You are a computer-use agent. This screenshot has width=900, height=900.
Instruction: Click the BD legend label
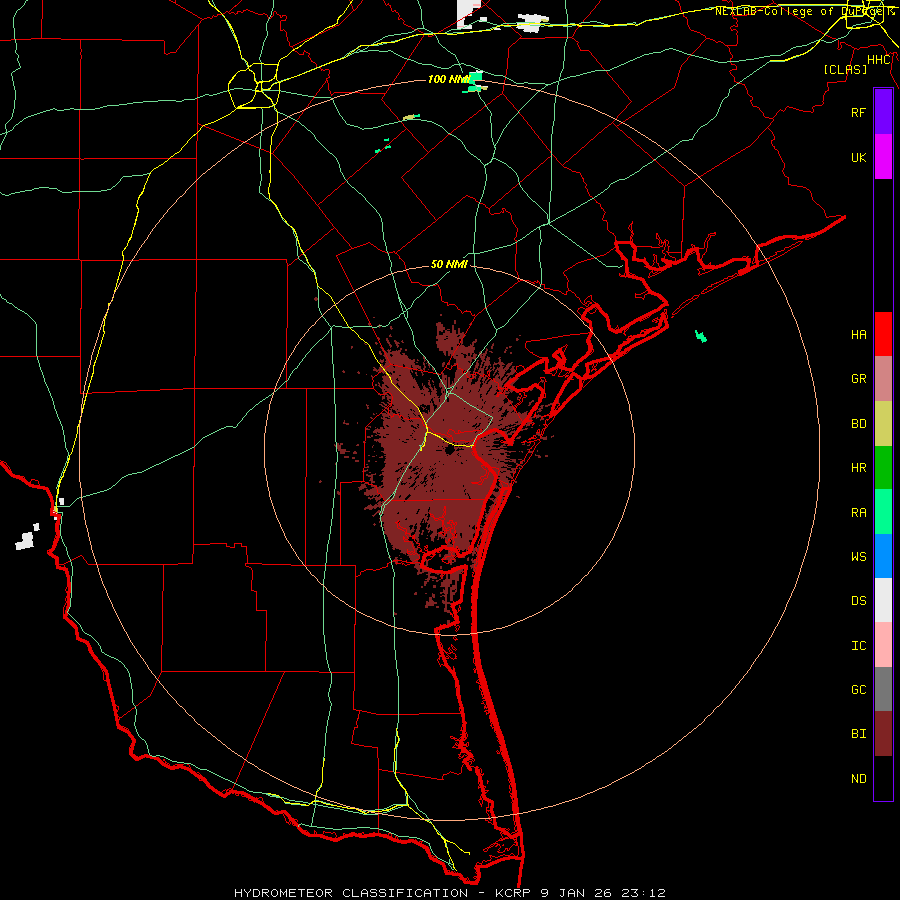click(x=858, y=424)
